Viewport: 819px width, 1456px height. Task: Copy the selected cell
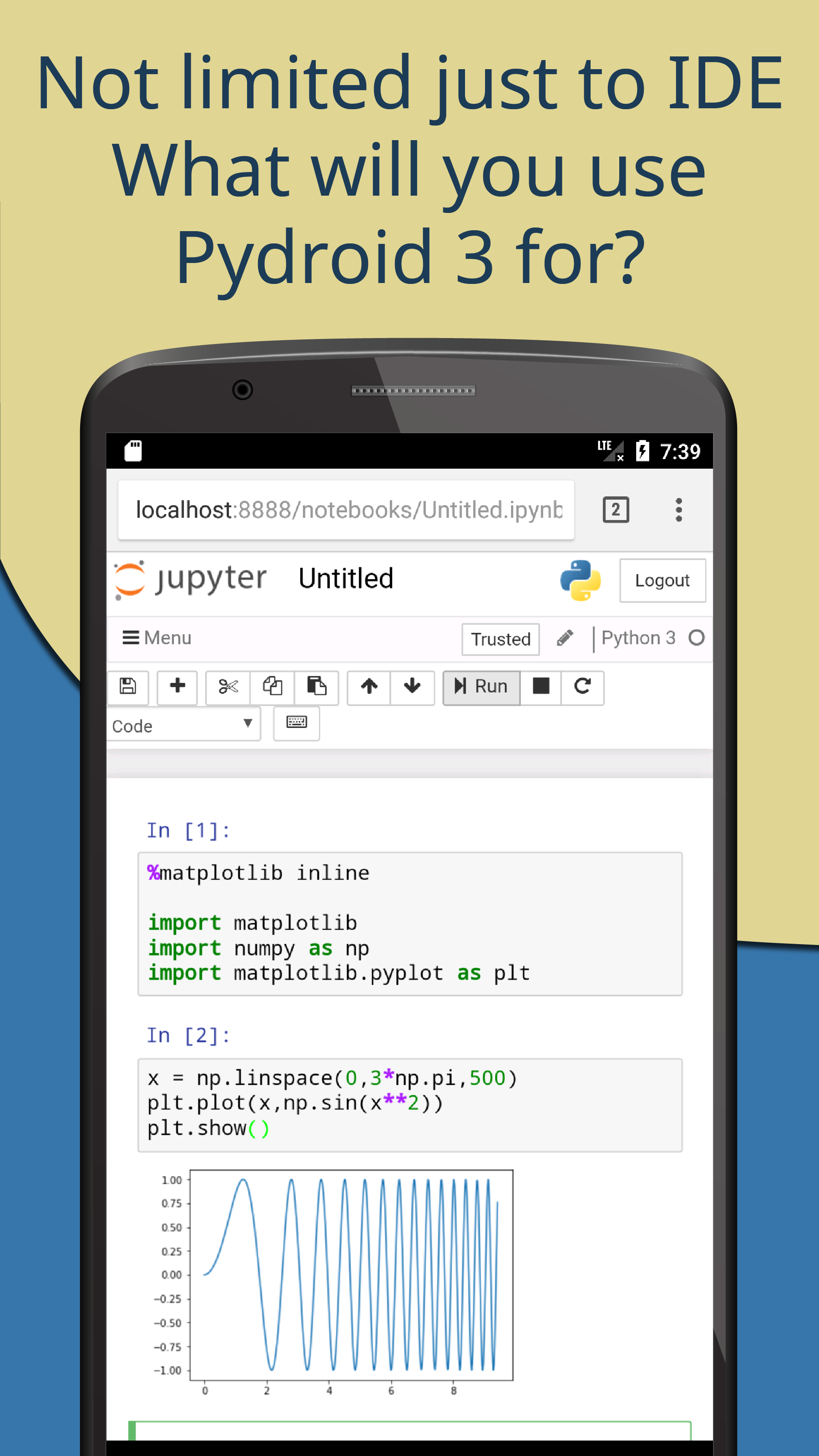point(272,688)
